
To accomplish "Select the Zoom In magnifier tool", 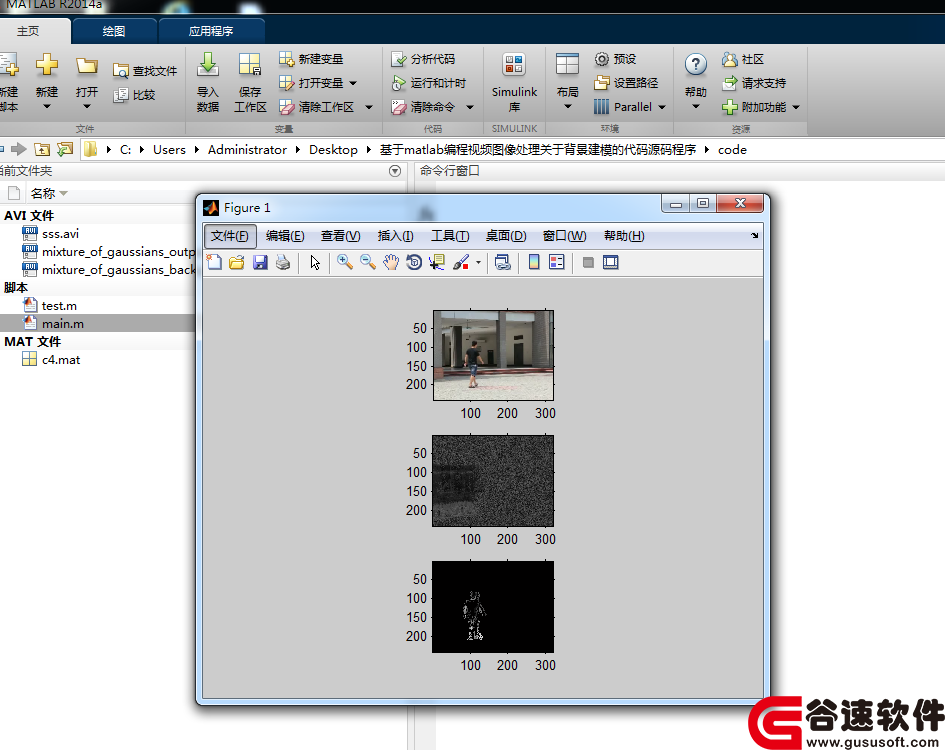I will (x=345, y=262).
